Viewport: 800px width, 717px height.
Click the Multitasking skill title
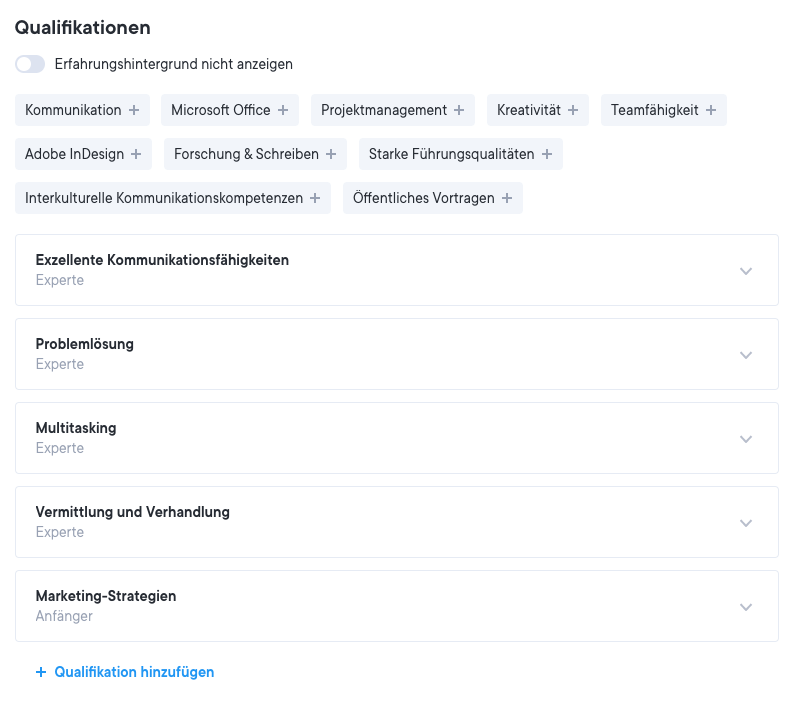pyautogui.click(x=76, y=428)
